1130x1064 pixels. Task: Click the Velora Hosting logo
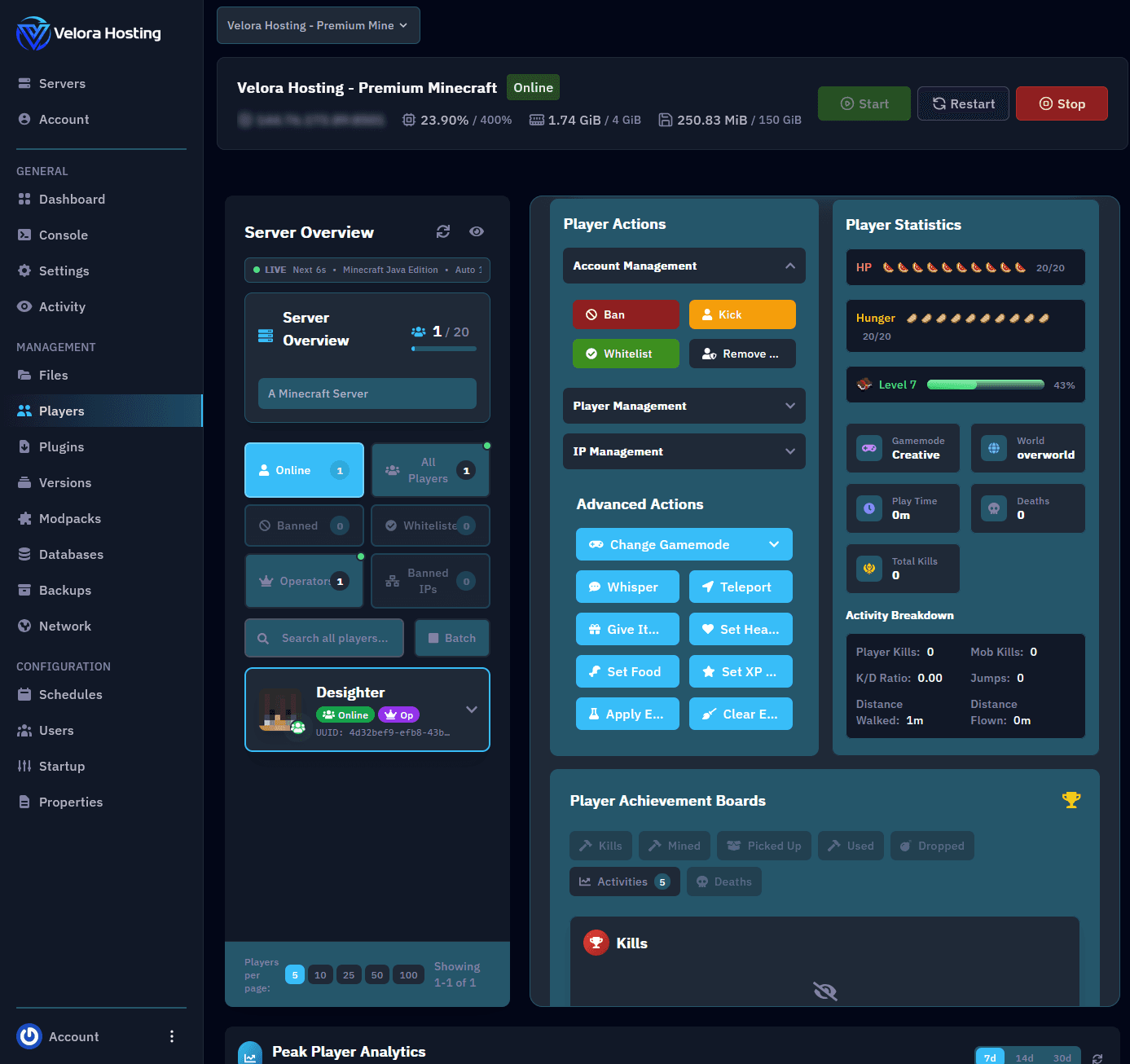pyautogui.click(x=33, y=33)
